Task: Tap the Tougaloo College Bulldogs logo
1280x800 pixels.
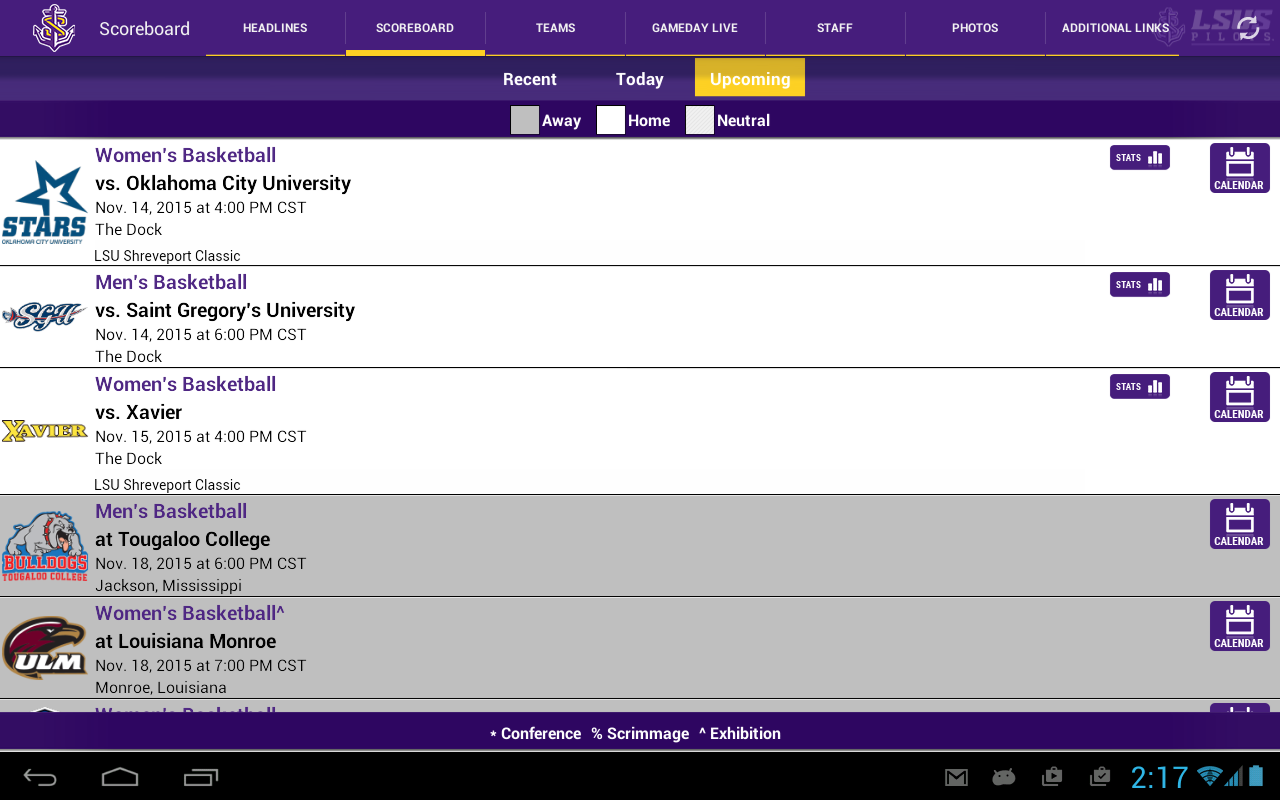Action: coord(44,546)
